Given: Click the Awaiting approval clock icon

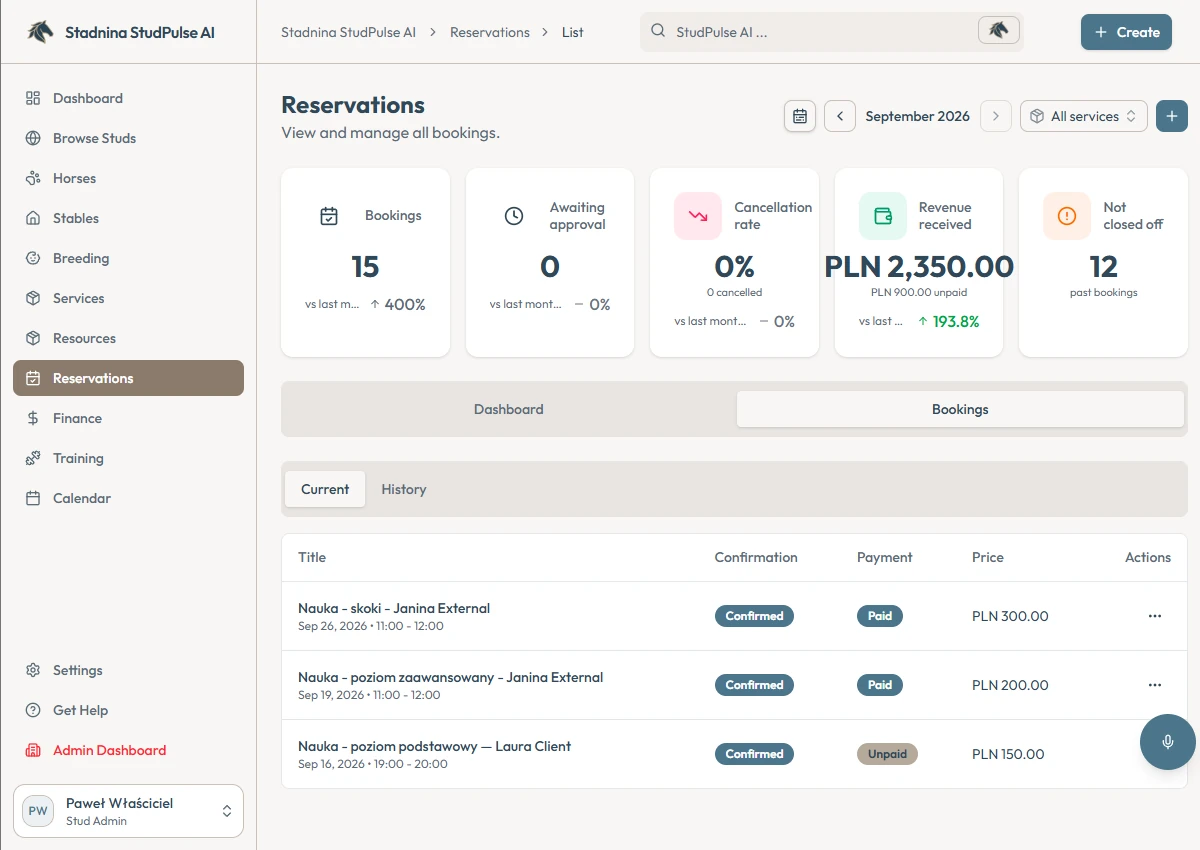Looking at the screenshot, I should pos(514,216).
